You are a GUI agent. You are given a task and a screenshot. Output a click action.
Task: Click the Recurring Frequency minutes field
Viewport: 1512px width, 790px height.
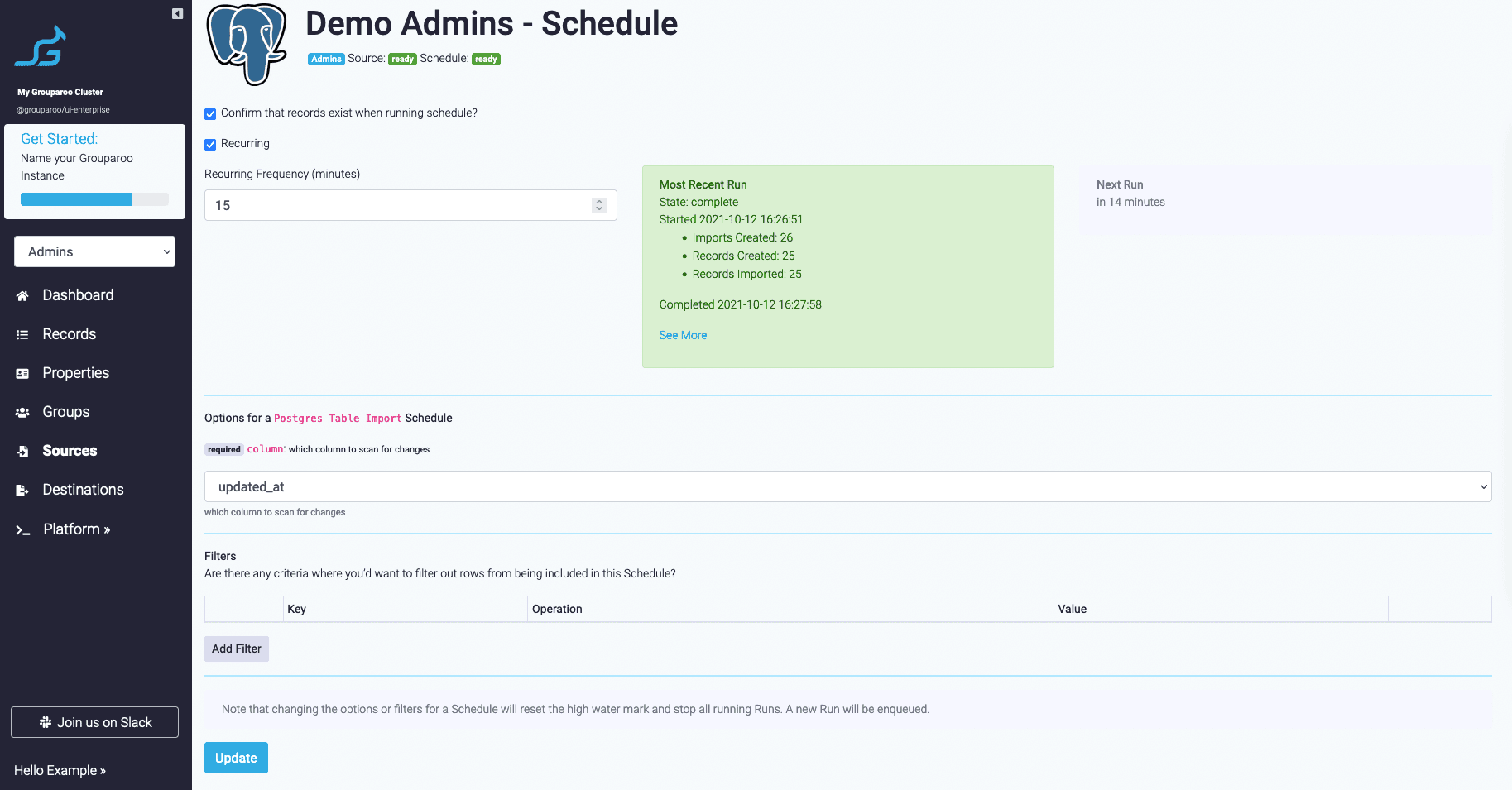point(410,205)
